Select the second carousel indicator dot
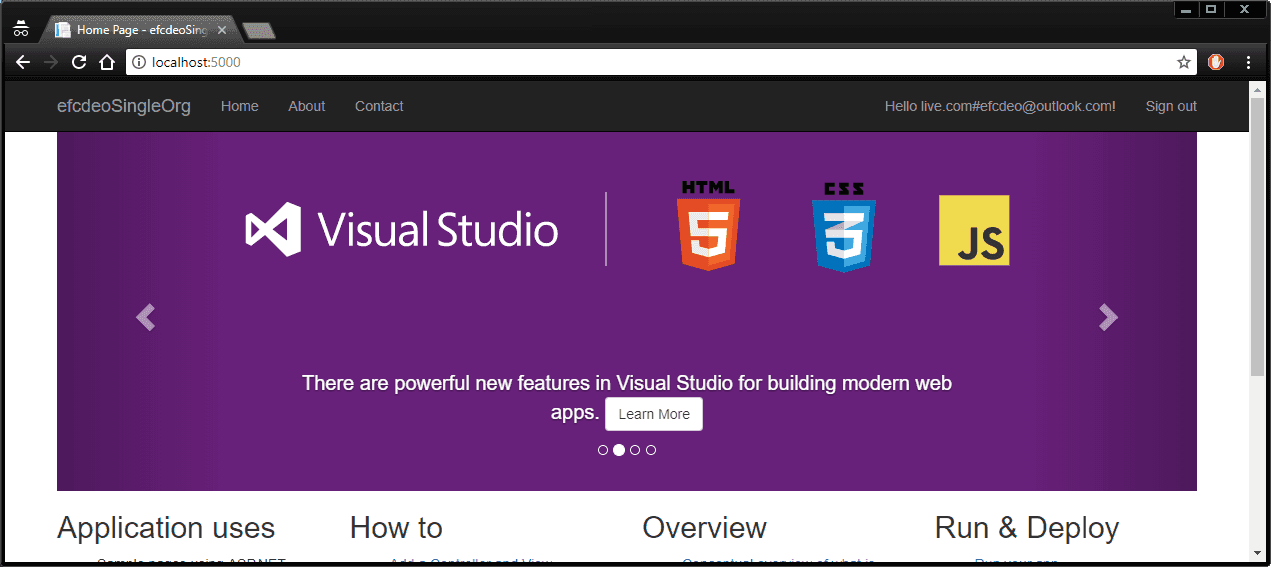The height and width of the screenshot is (567, 1271). 619,450
